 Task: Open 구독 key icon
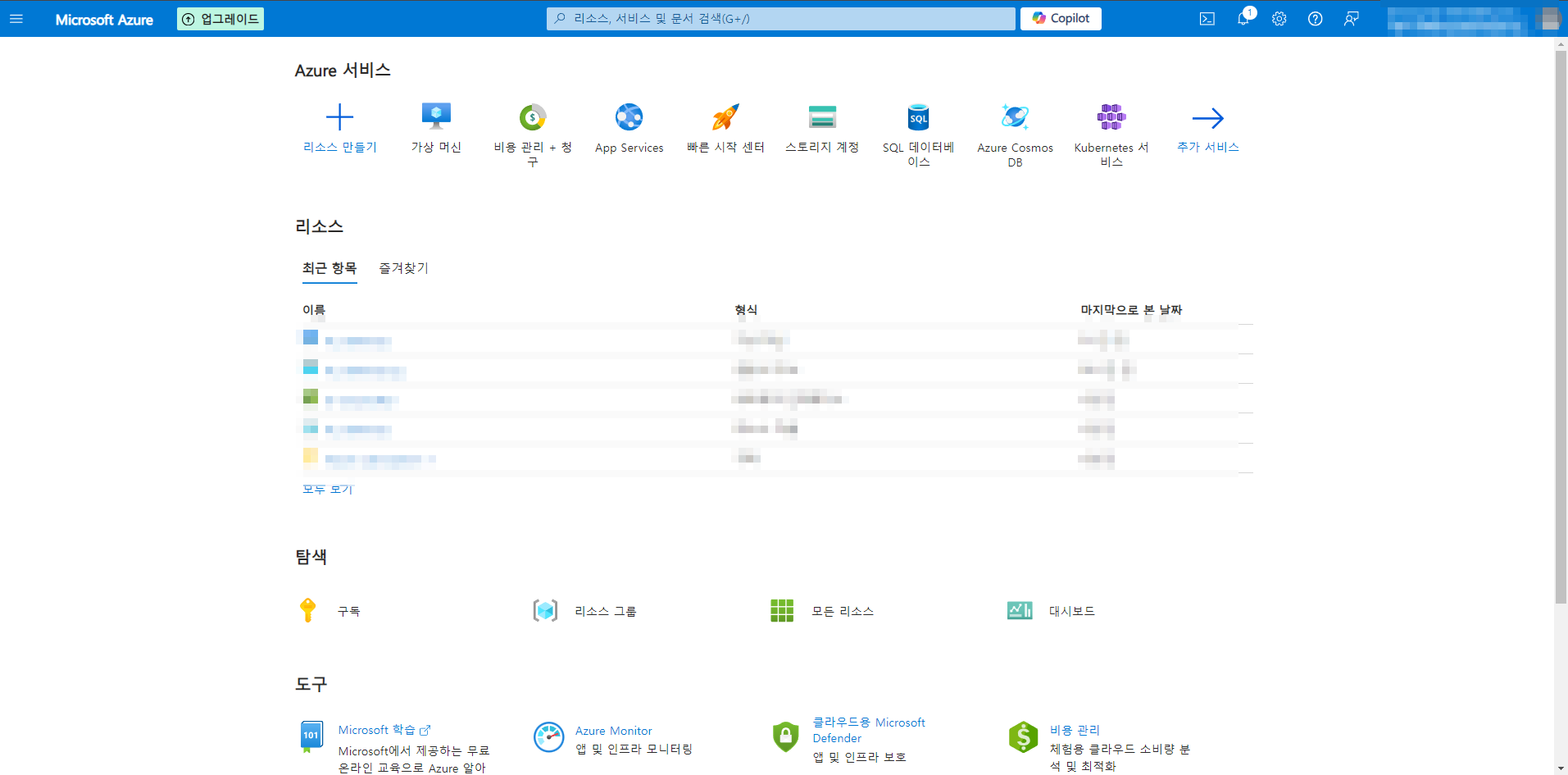click(x=308, y=610)
